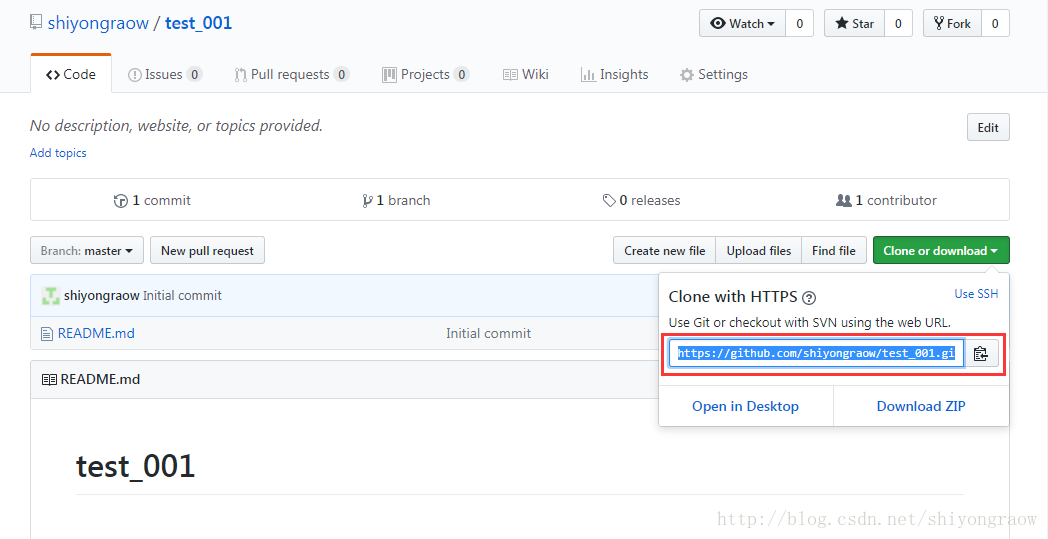
Task: Click the test_001 README heading
Action: 136,465
